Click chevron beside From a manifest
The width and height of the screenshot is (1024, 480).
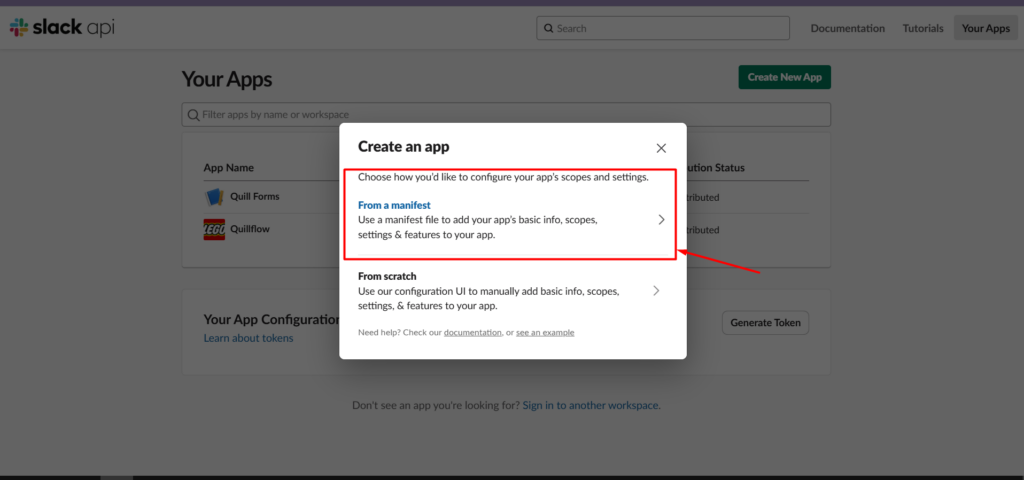661,220
